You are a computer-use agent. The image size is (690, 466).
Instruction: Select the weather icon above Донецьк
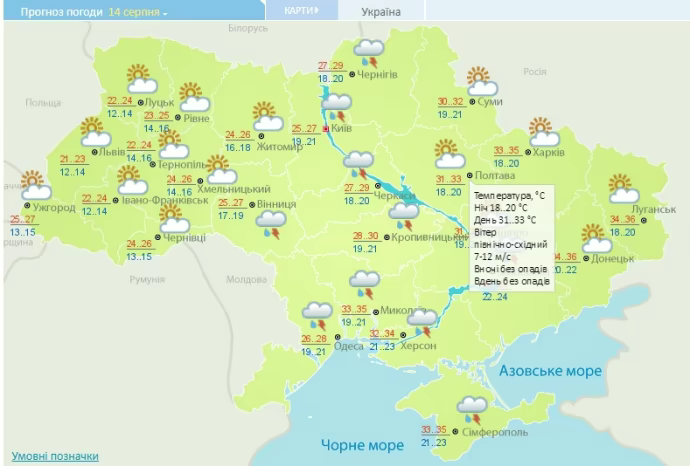coord(598,239)
